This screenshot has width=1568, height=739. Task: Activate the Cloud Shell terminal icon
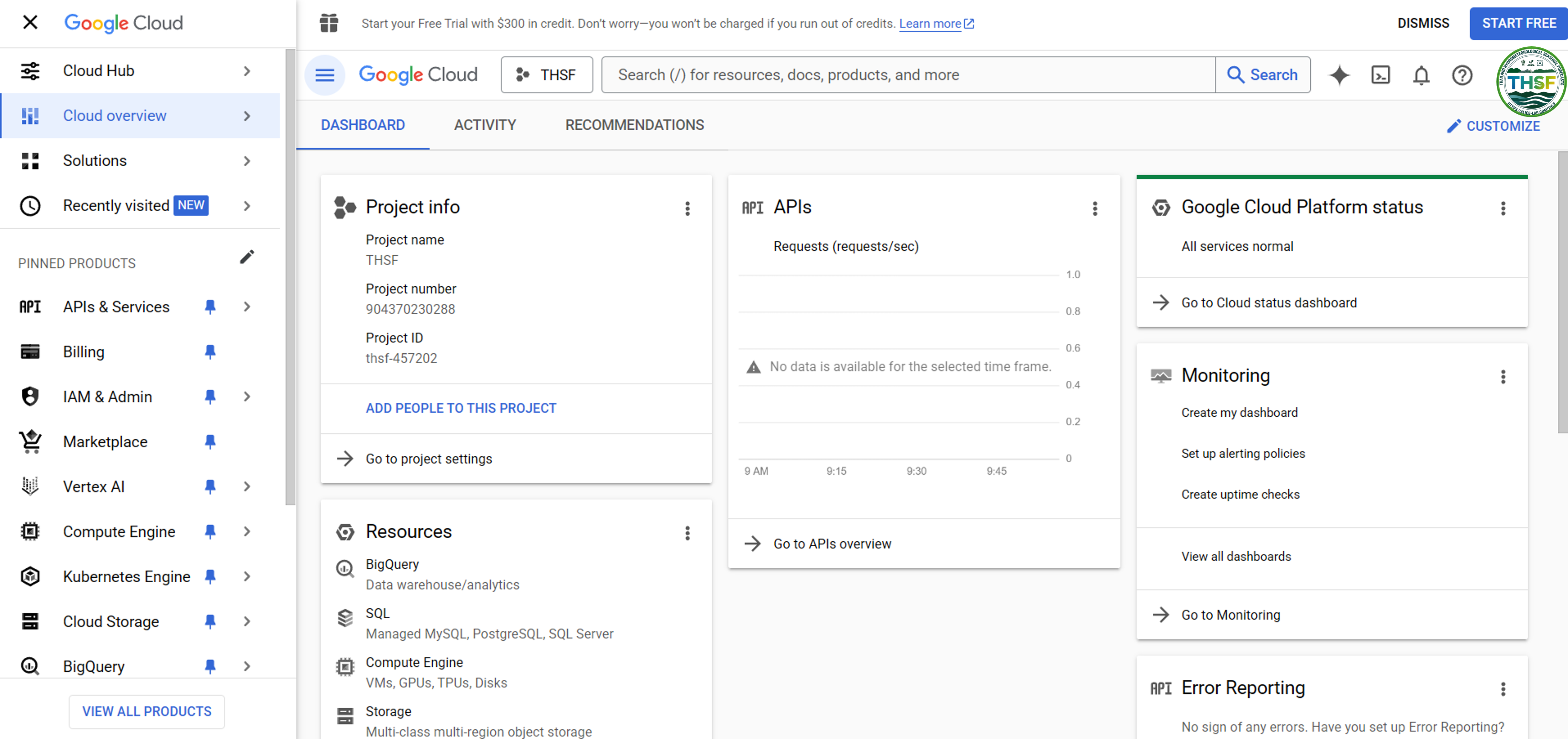tap(1380, 75)
